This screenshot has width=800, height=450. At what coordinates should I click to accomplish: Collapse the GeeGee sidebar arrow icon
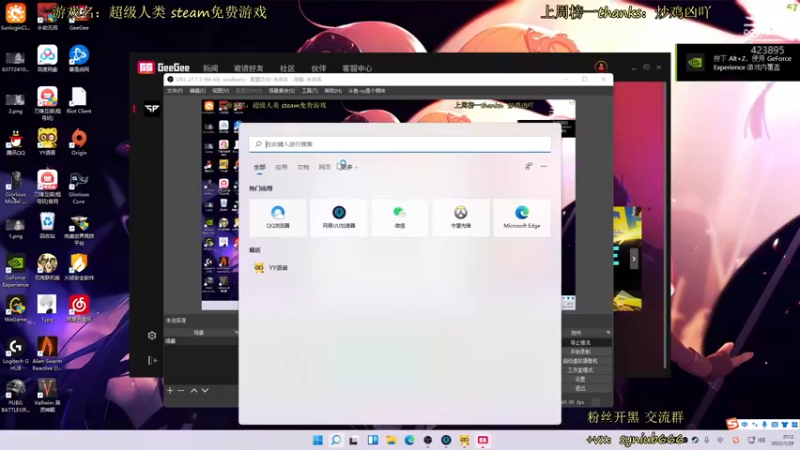(153, 360)
